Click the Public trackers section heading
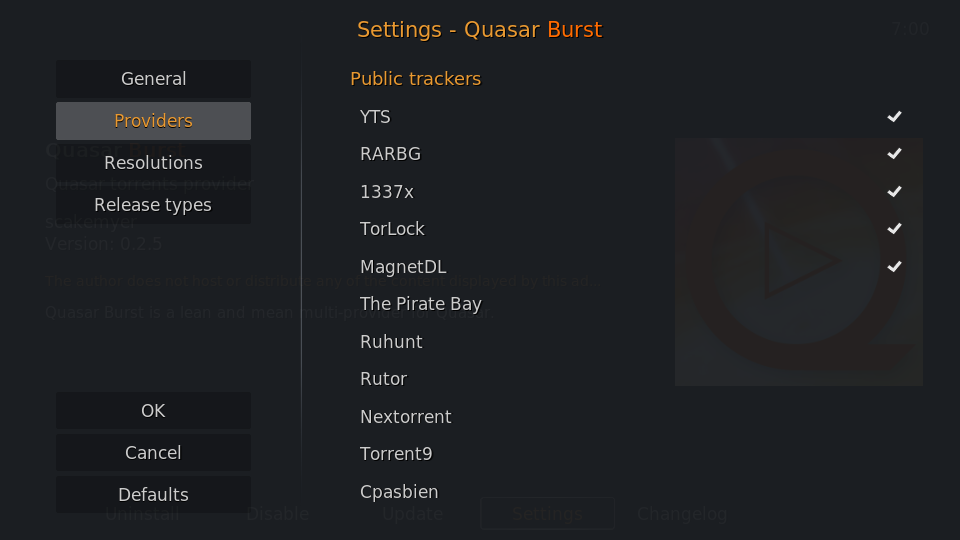This screenshot has height=540, width=960. pos(416,79)
